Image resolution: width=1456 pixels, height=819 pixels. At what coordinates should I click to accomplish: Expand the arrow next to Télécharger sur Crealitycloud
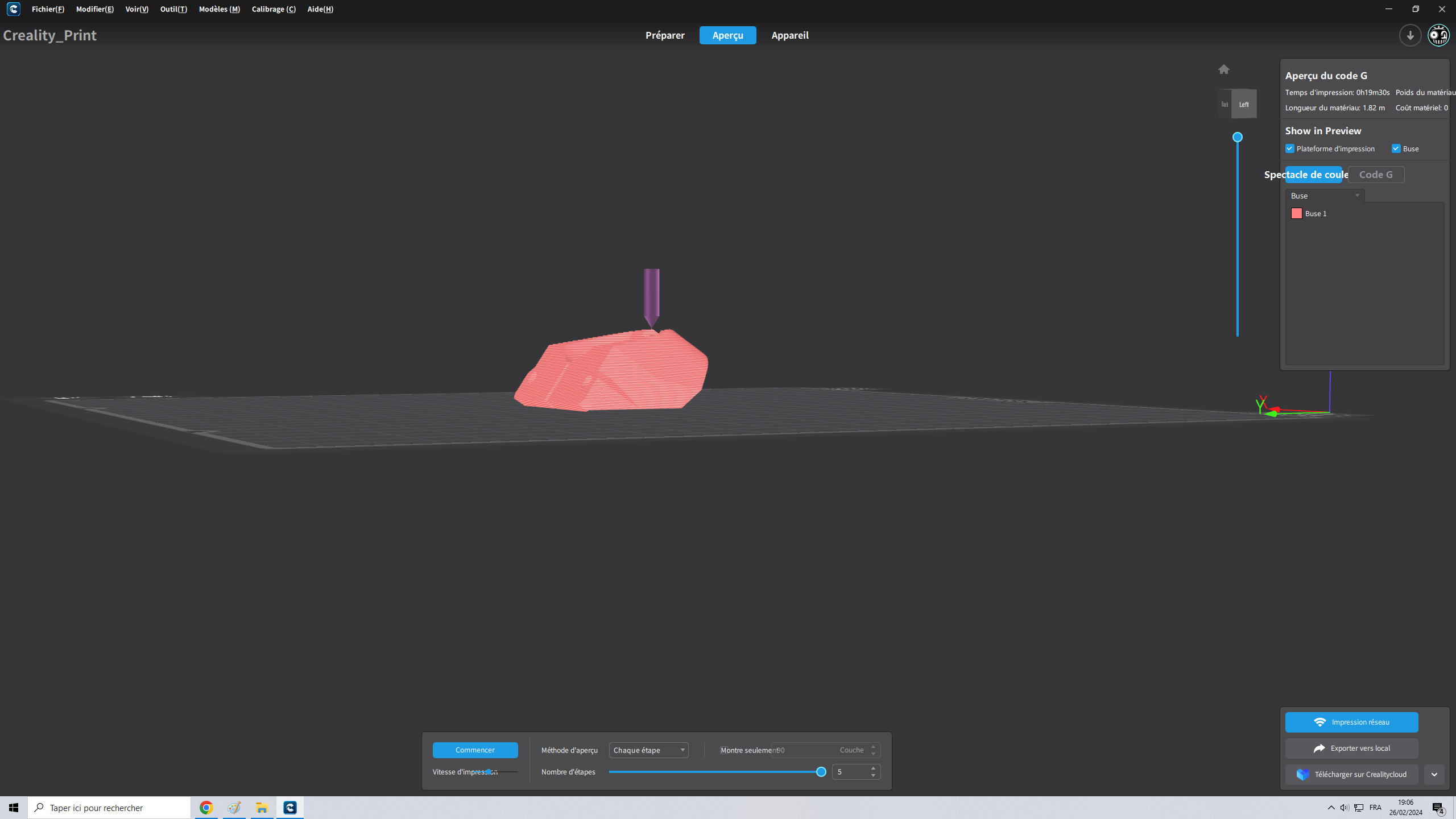pyautogui.click(x=1434, y=775)
